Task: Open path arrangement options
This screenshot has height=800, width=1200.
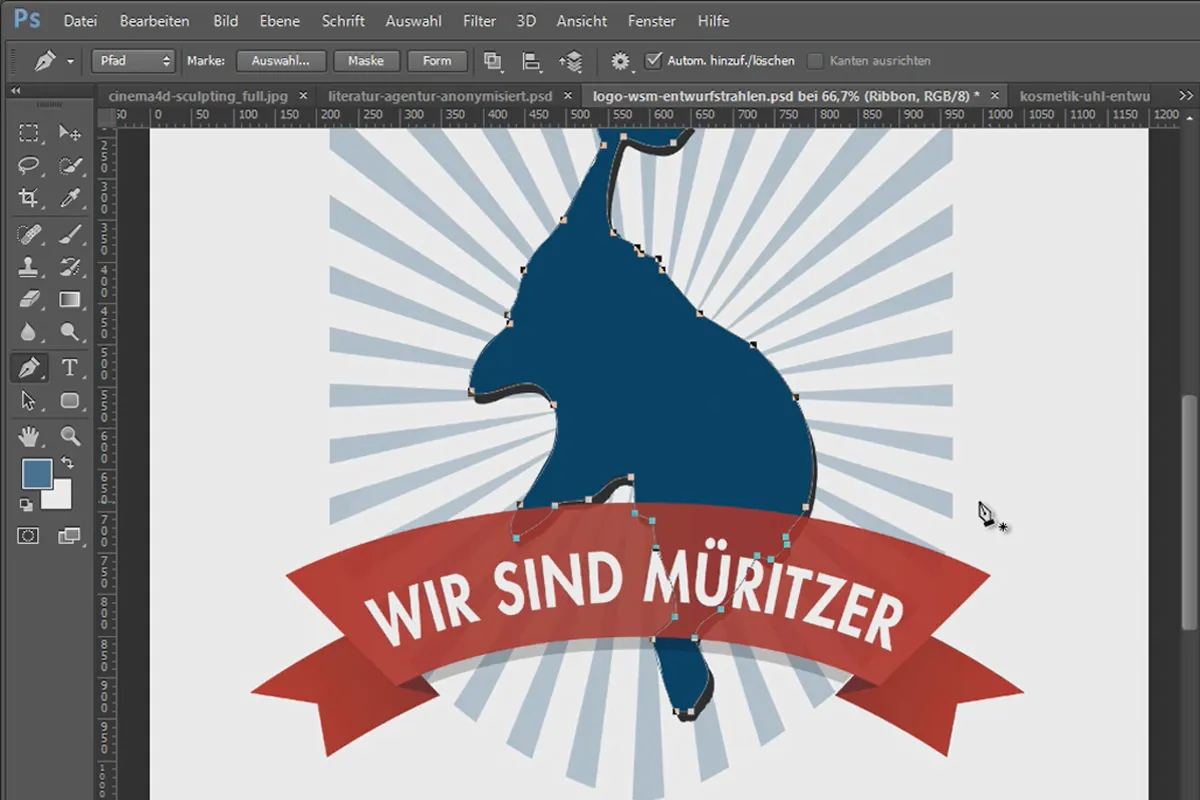Action: (571, 61)
